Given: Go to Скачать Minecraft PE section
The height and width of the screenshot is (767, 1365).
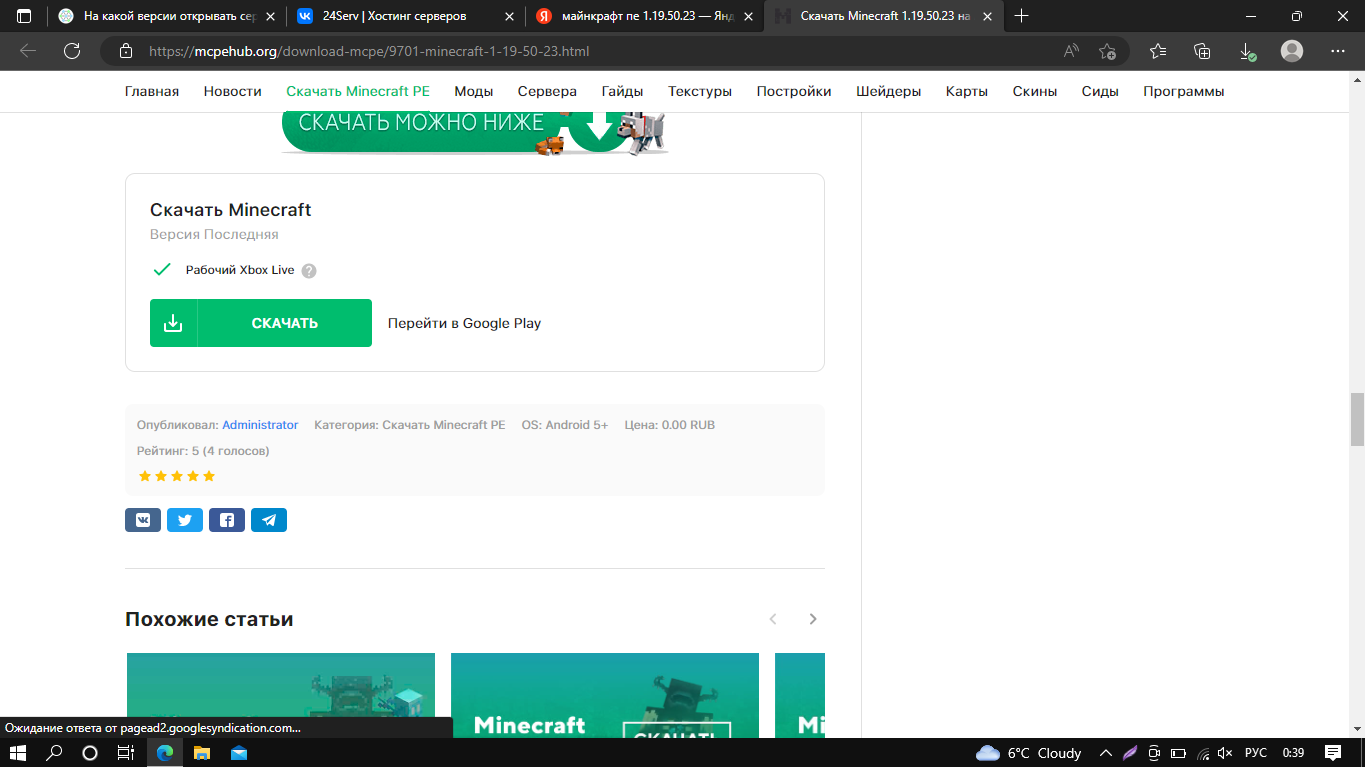Looking at the screenshot, I should click(x=358, y=91).
